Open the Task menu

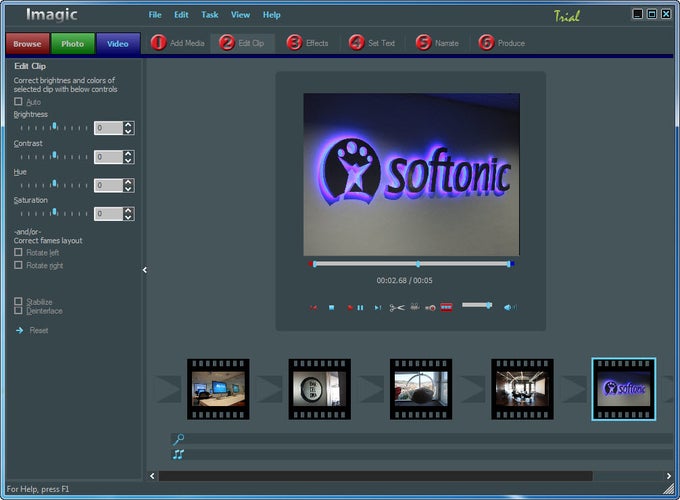[210, 15]
